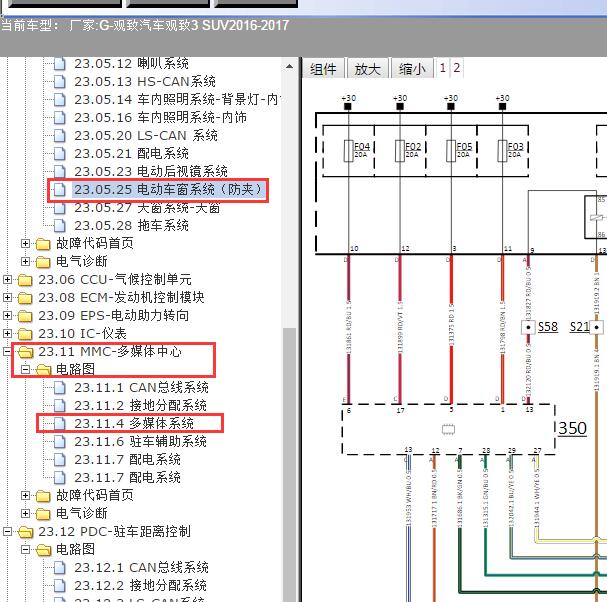Click folder icon of 23.09 EPS-电动助力转向
The image size is (607, 602).
[25, 316]
